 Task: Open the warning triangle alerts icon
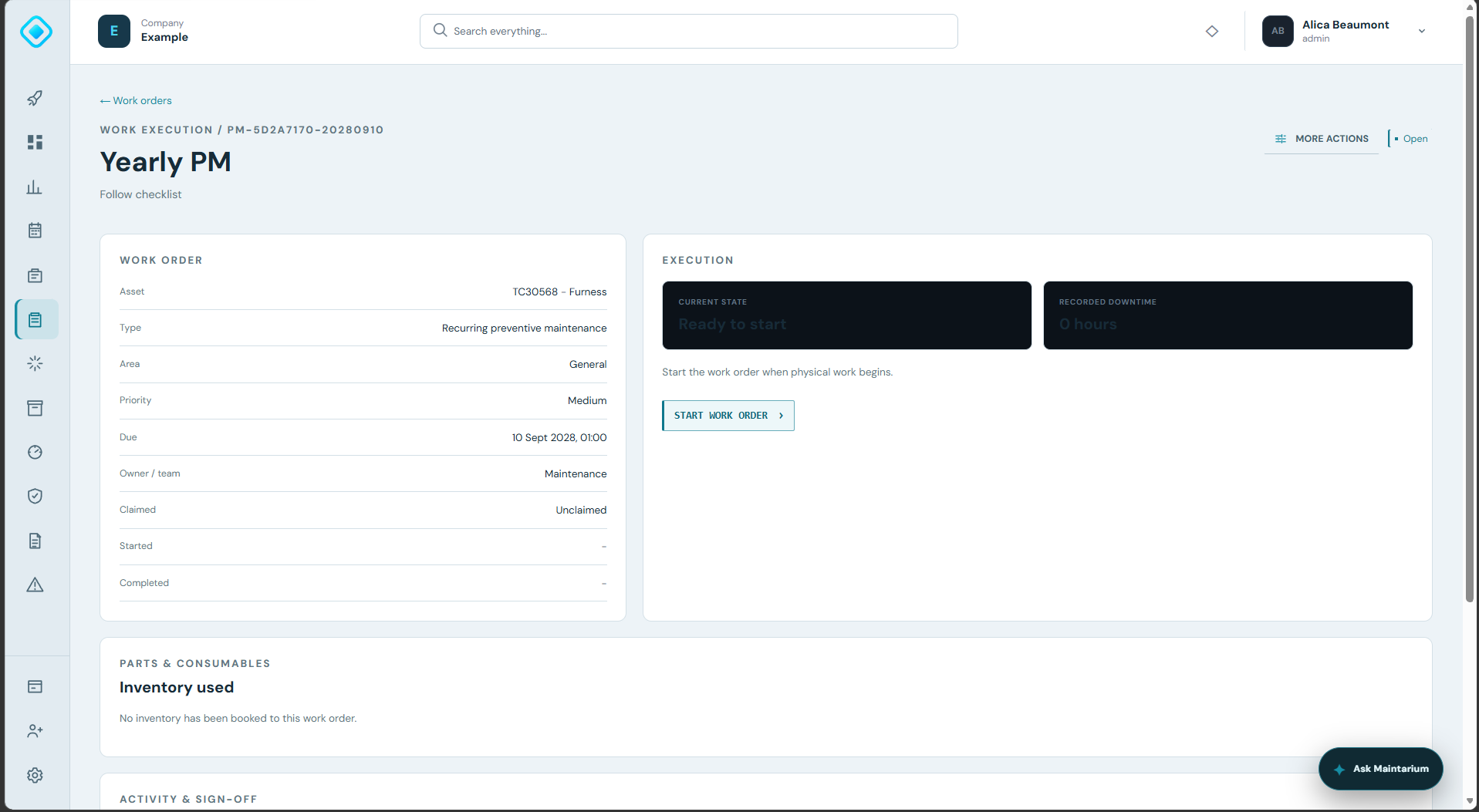[x=35, y=585]
